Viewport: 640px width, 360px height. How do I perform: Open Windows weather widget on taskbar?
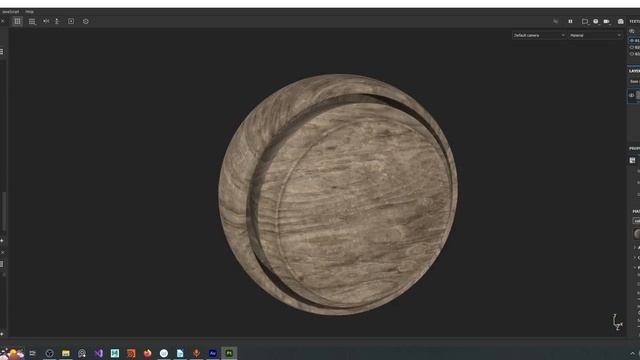[x=12, y=353]
